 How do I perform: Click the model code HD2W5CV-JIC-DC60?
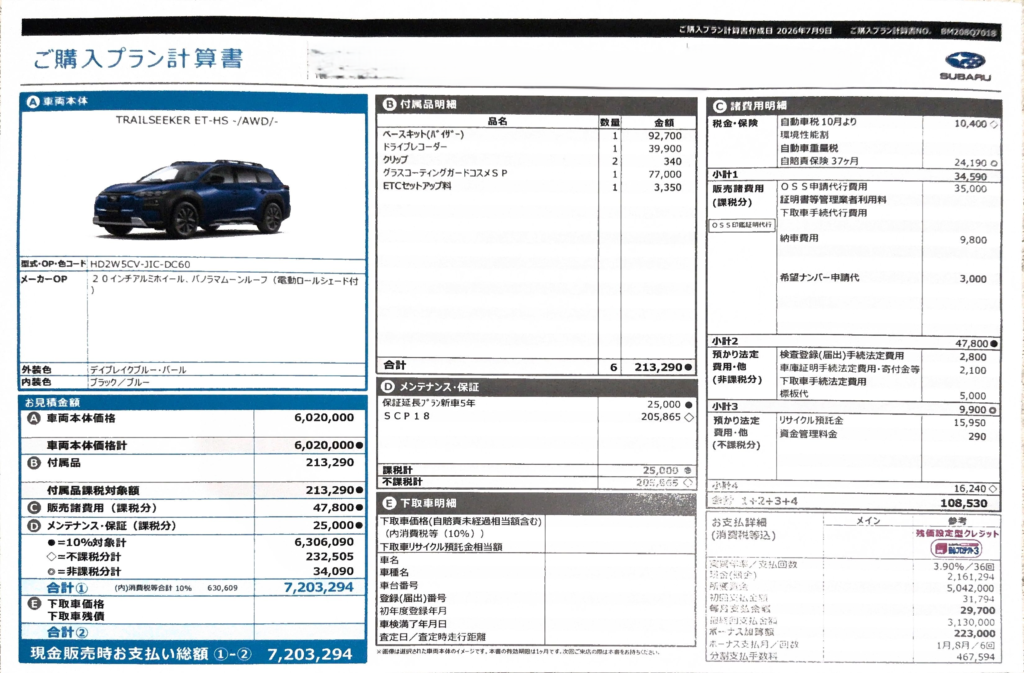pos(140,264)
